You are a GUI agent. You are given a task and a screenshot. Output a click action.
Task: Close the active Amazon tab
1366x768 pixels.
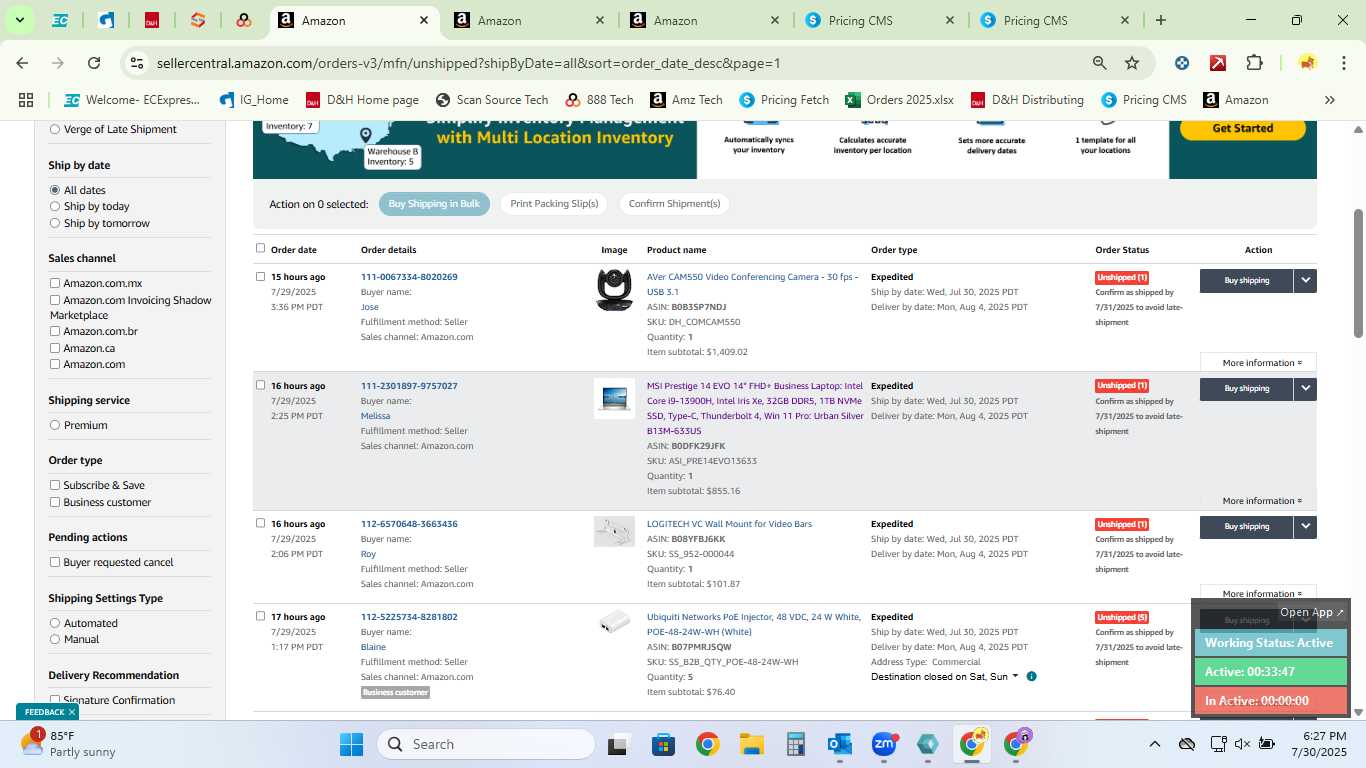(x=424, y=20)
